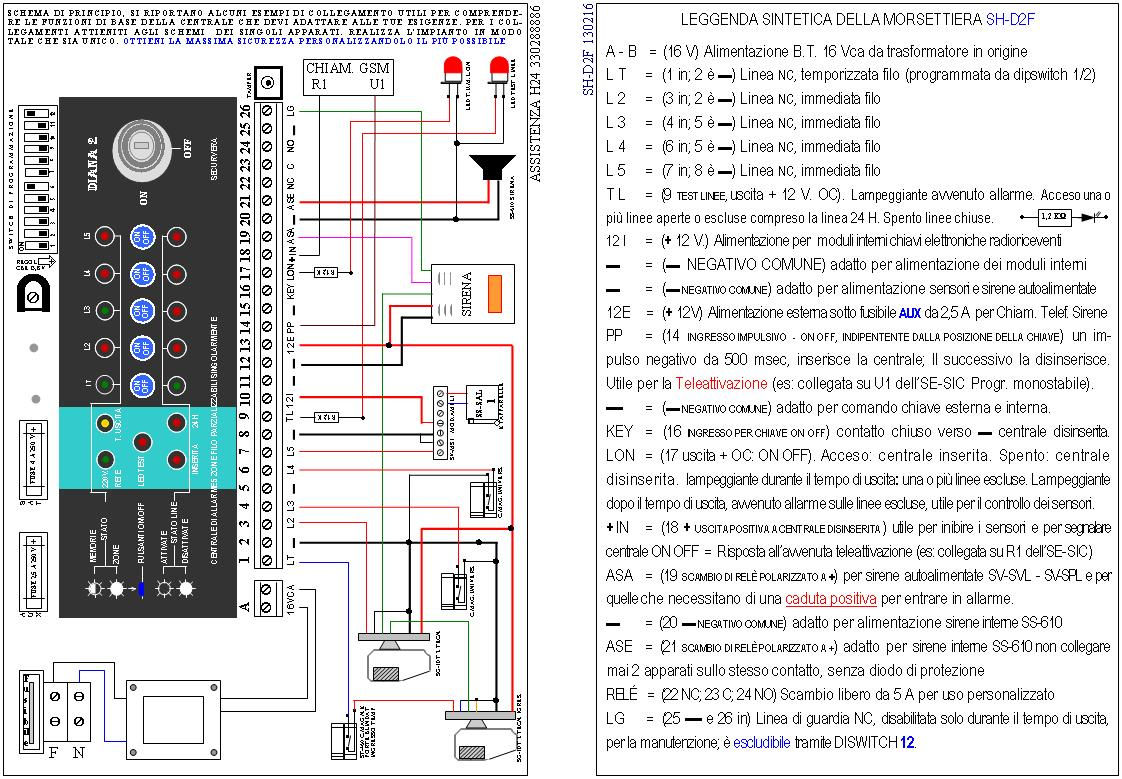Click the SIRENA outdoor siren box
This screenshot has height=779, width=1122.
coord(472,294)
